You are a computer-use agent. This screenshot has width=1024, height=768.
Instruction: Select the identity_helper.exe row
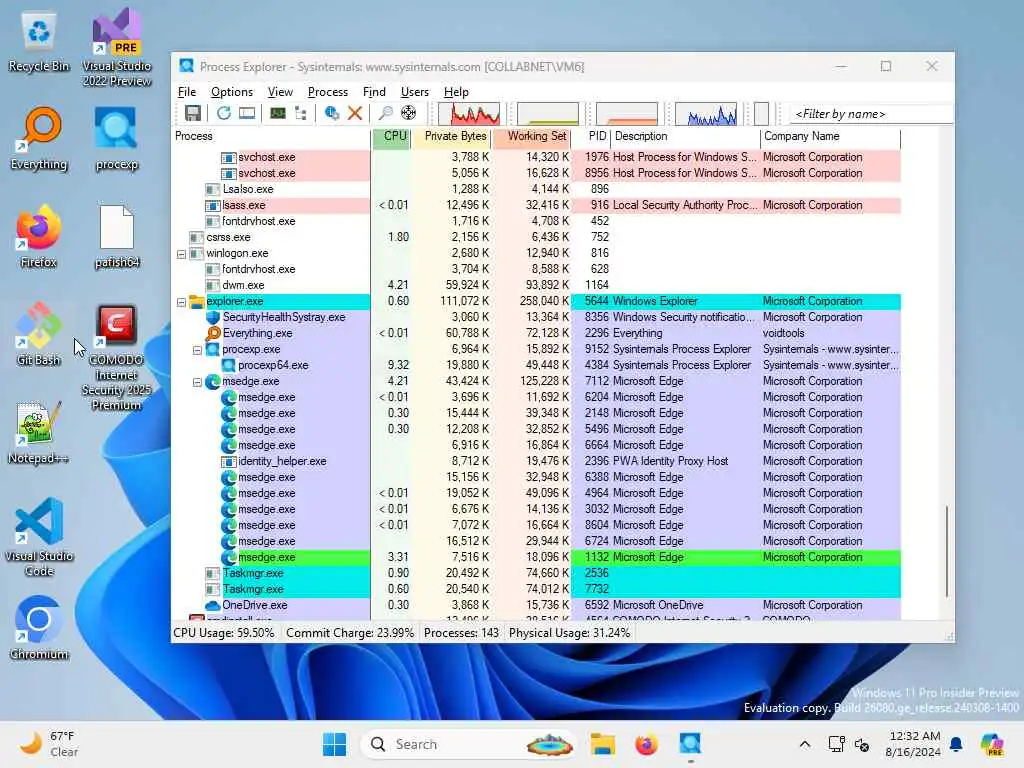[x=537, y=461]
